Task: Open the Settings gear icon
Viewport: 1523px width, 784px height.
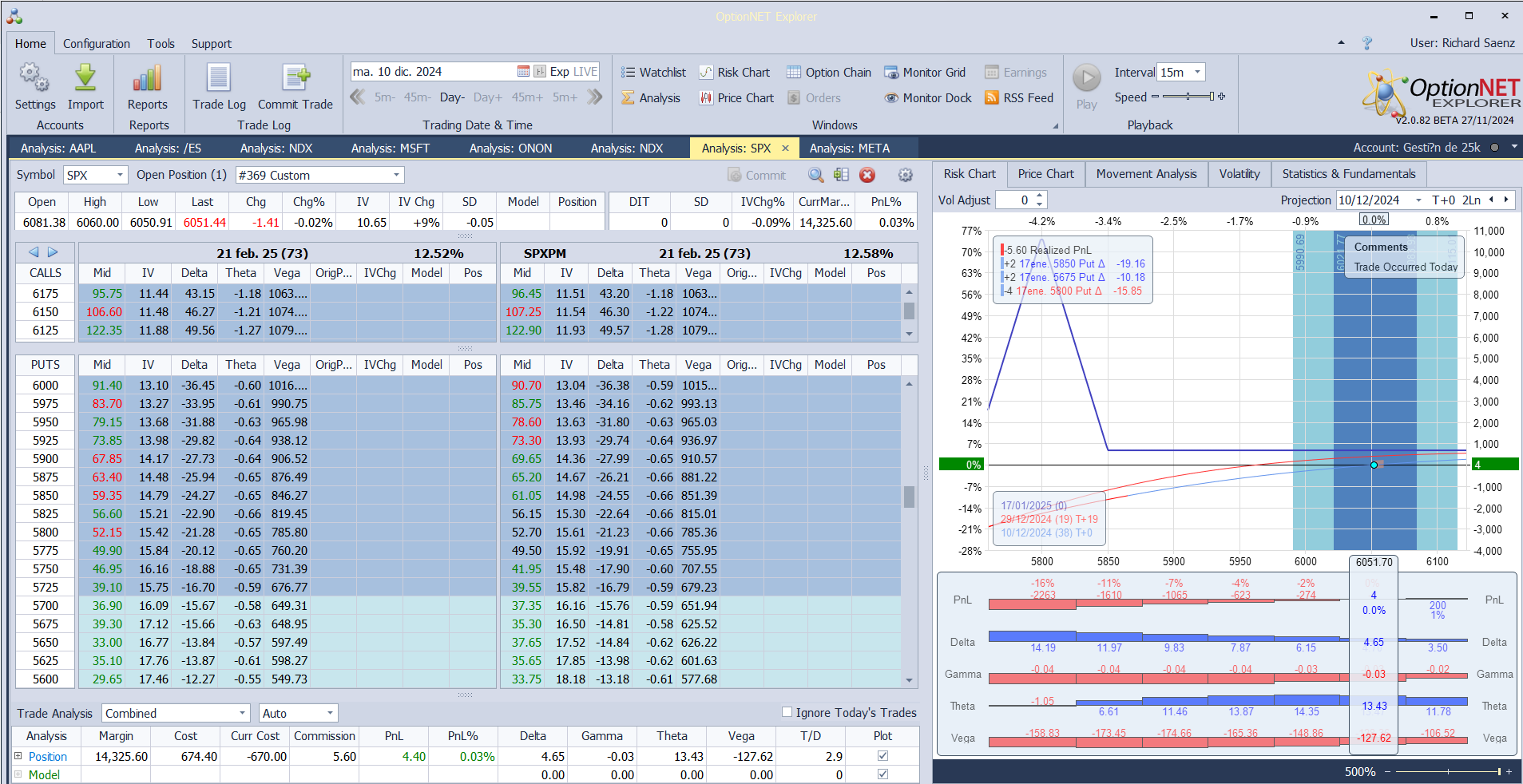Action: coord(34,78)
